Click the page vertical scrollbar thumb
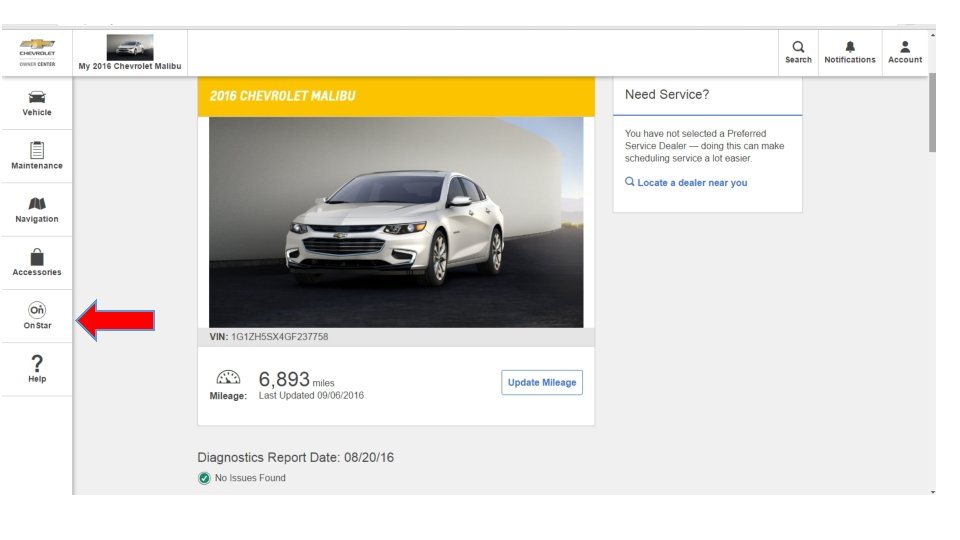960x540 pixels. (x=932, y=113)
